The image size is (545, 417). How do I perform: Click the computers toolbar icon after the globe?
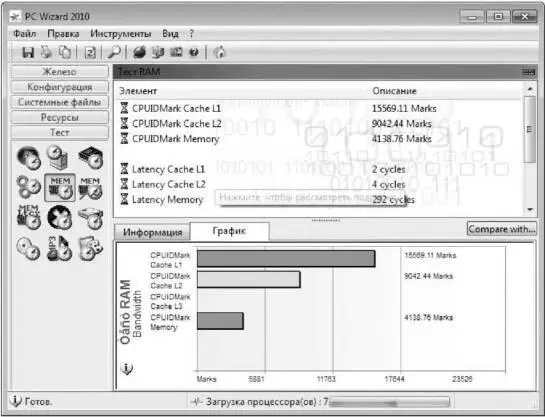point(158,52)
